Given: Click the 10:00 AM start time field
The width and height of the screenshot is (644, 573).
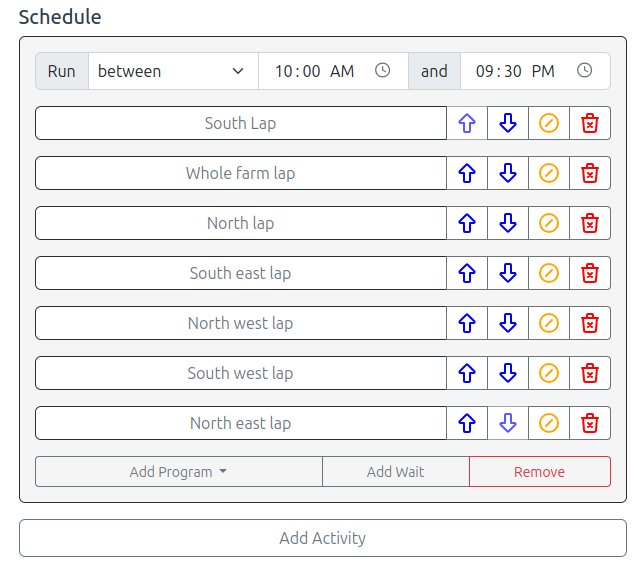Looking at the screenshot, I should pyautogui.click(x=334, y=71).
